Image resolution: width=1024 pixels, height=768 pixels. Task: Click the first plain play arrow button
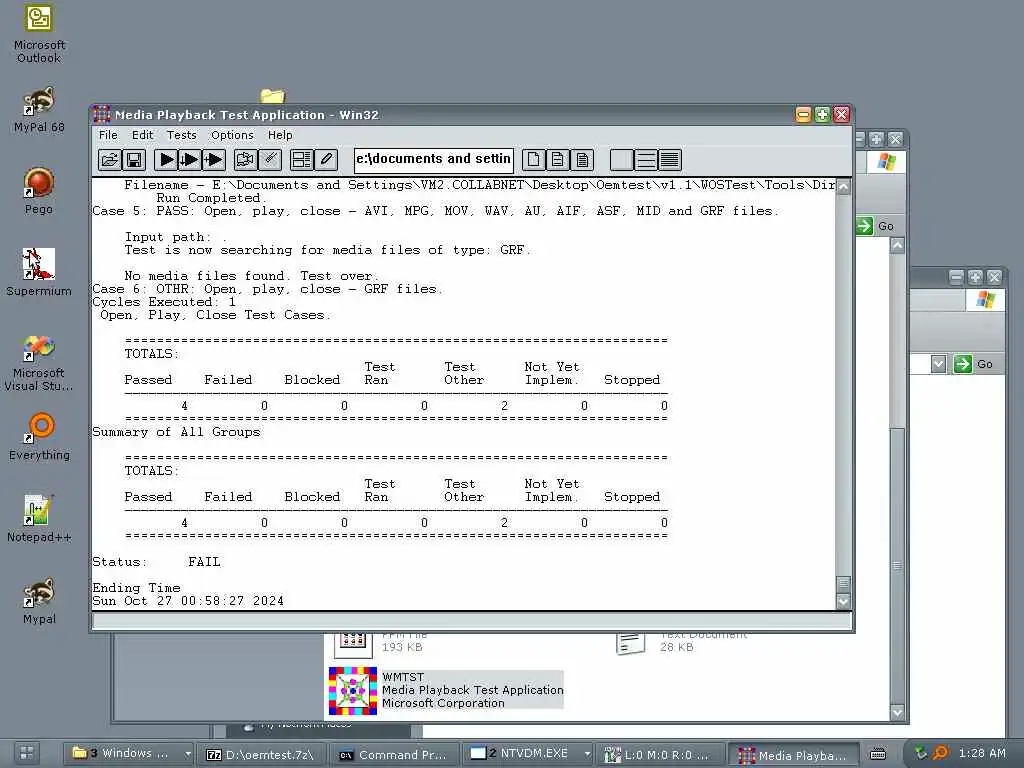pos(167,159)
